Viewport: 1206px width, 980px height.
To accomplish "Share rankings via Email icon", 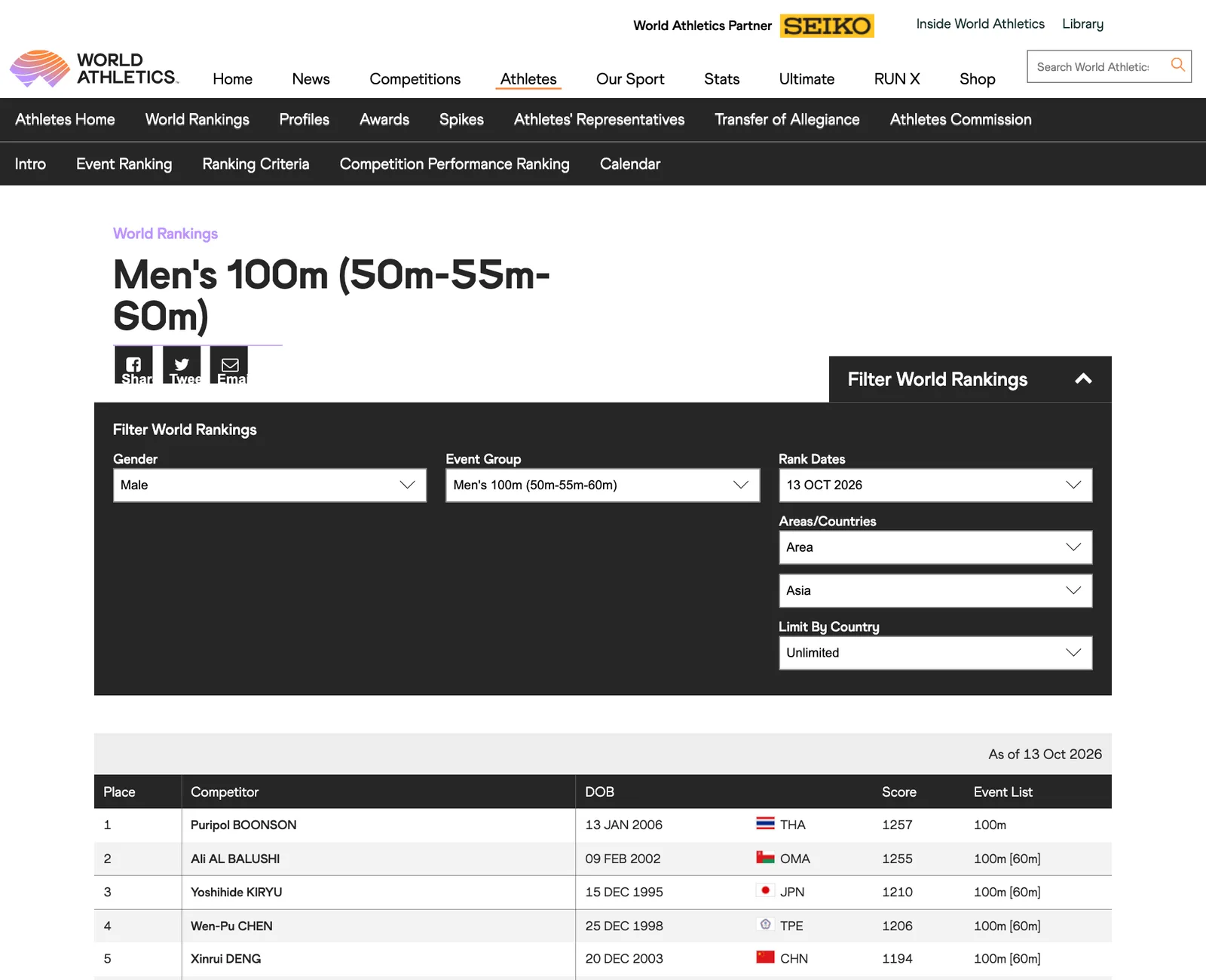I will [229, 365].
